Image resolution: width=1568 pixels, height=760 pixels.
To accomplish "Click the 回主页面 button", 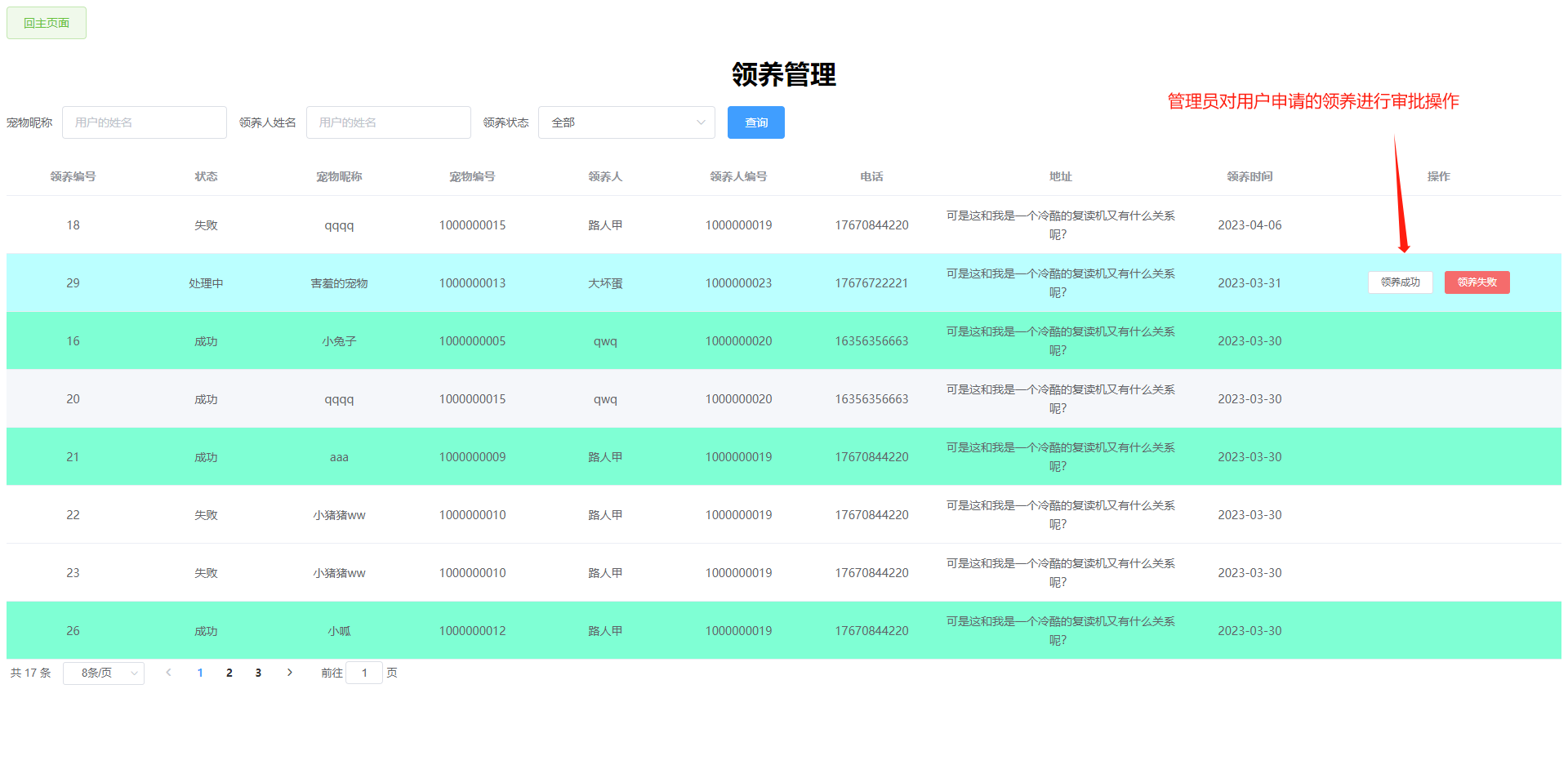I will click(47, 23).
